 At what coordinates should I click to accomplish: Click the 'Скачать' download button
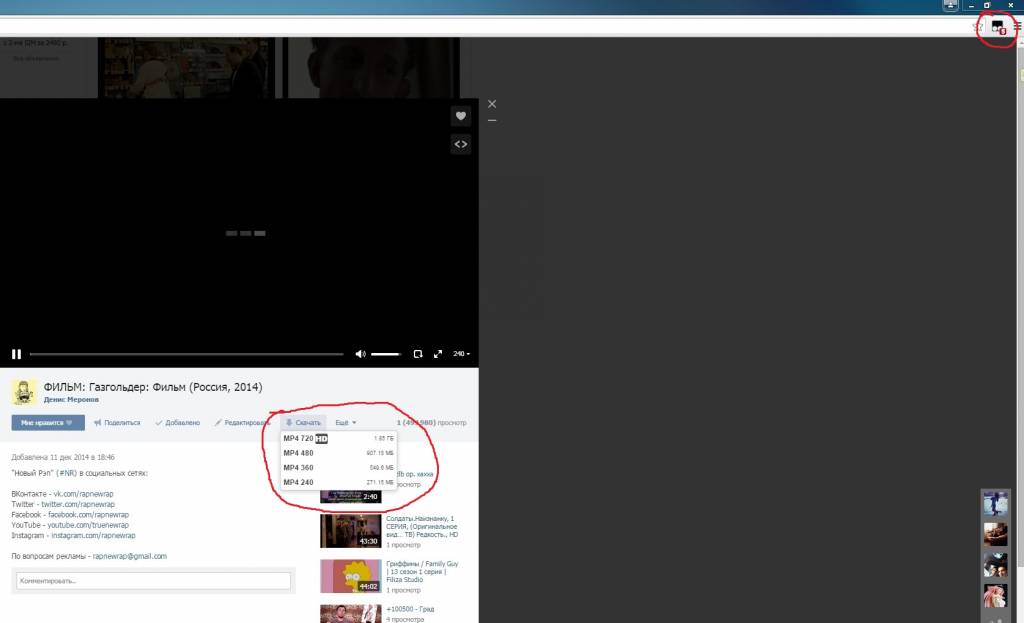(x=304, y=423)
